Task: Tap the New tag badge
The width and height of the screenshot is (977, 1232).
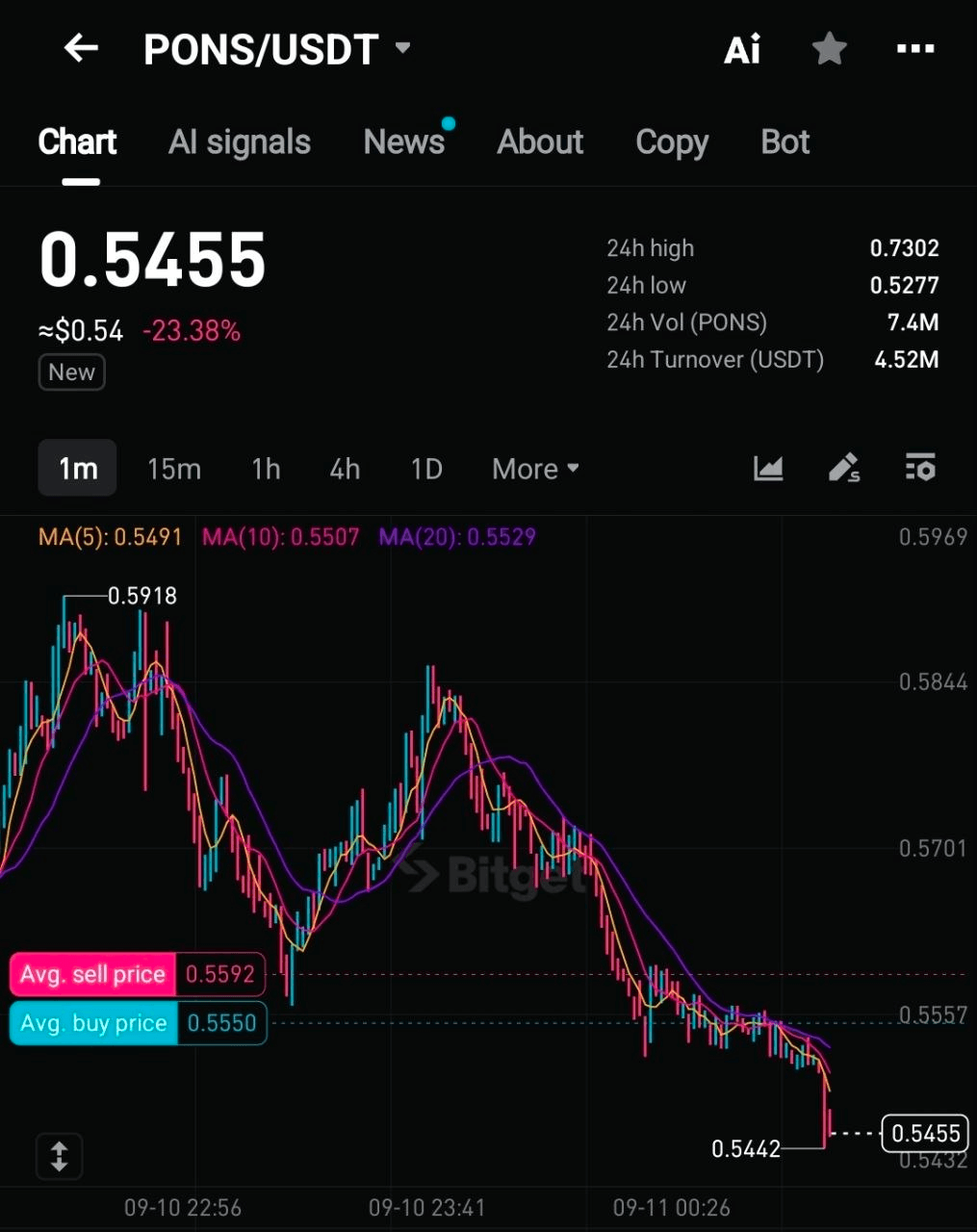Action: coord(72,372)
